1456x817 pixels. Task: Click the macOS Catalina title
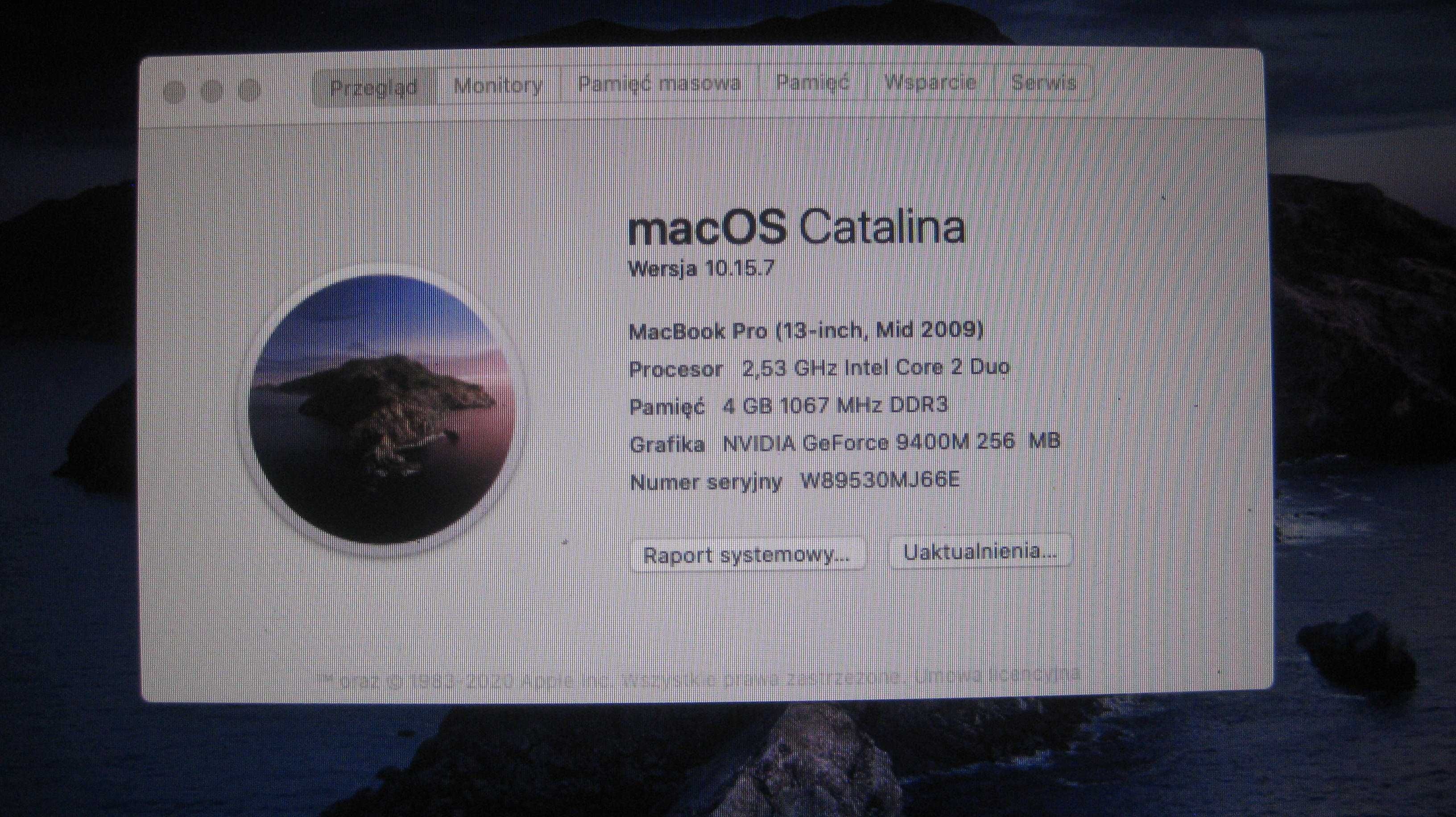[797, 228]
